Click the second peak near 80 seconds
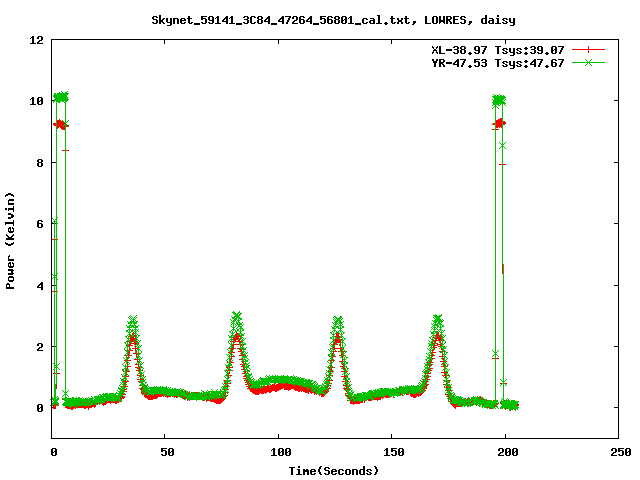The image size is (640, 480). pos(237,316)
